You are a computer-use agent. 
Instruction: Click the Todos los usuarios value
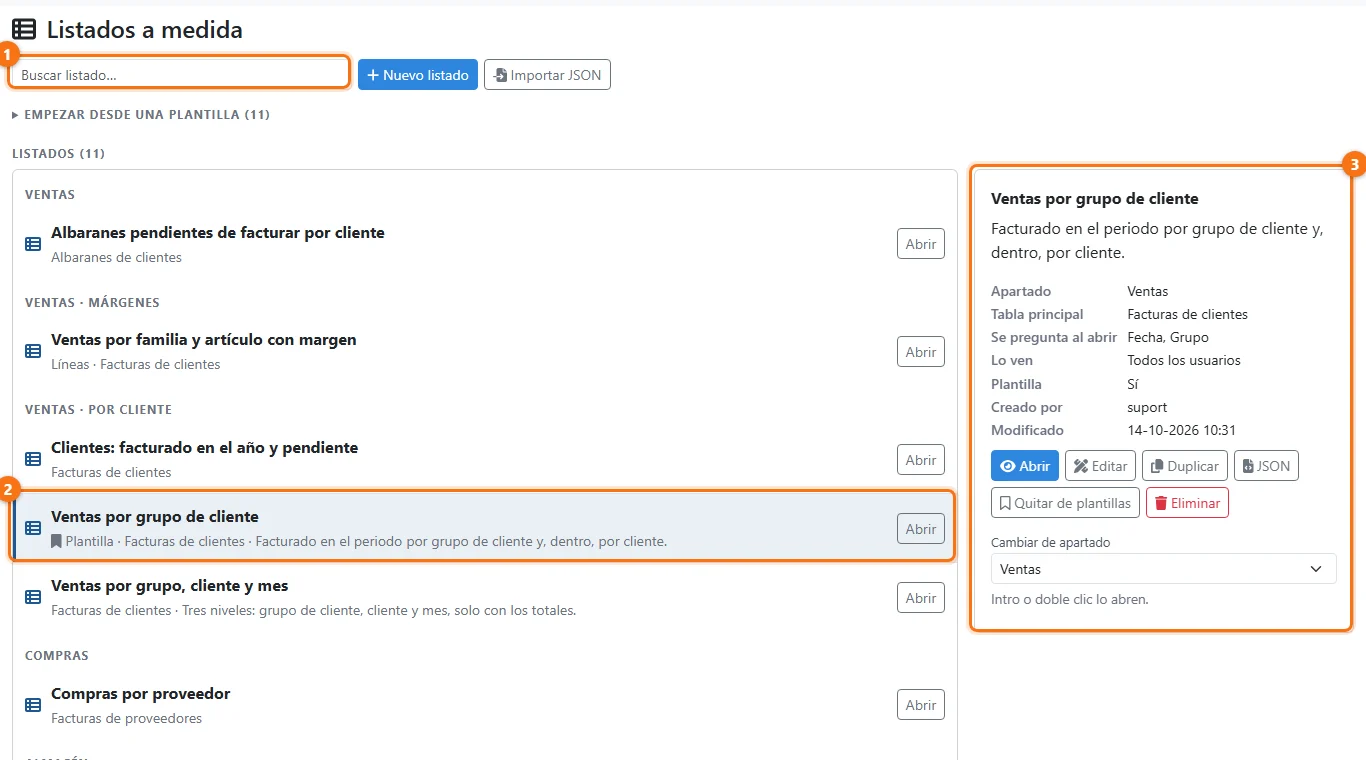(x=1184, y=360)
